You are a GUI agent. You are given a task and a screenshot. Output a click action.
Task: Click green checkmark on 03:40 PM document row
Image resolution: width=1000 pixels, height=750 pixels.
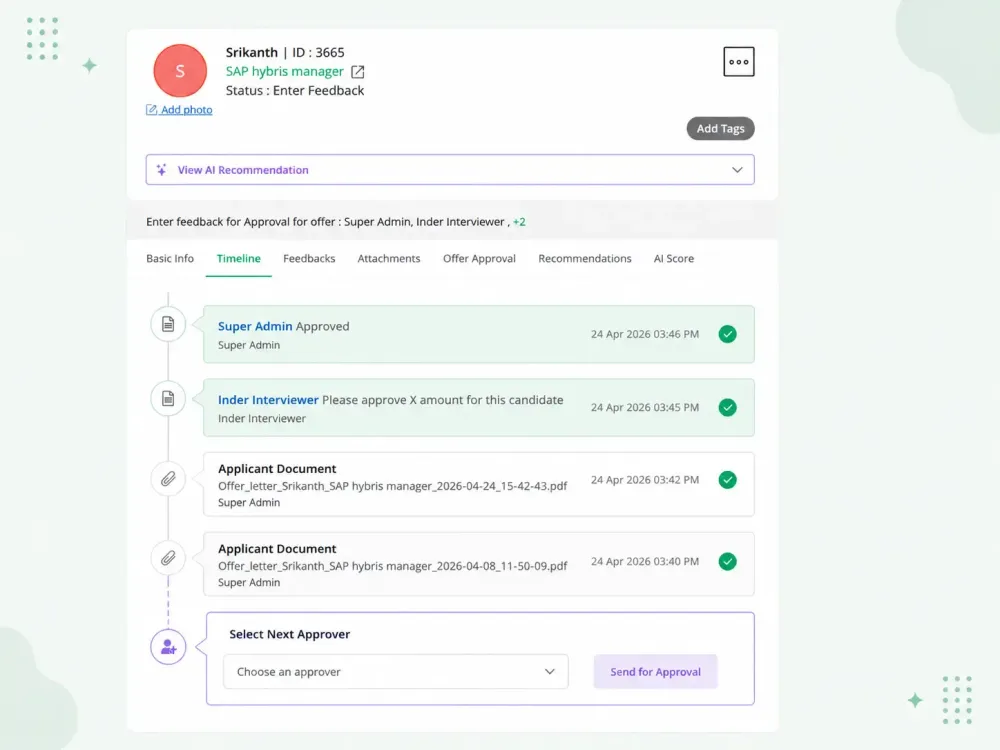[x=727, y=561]
